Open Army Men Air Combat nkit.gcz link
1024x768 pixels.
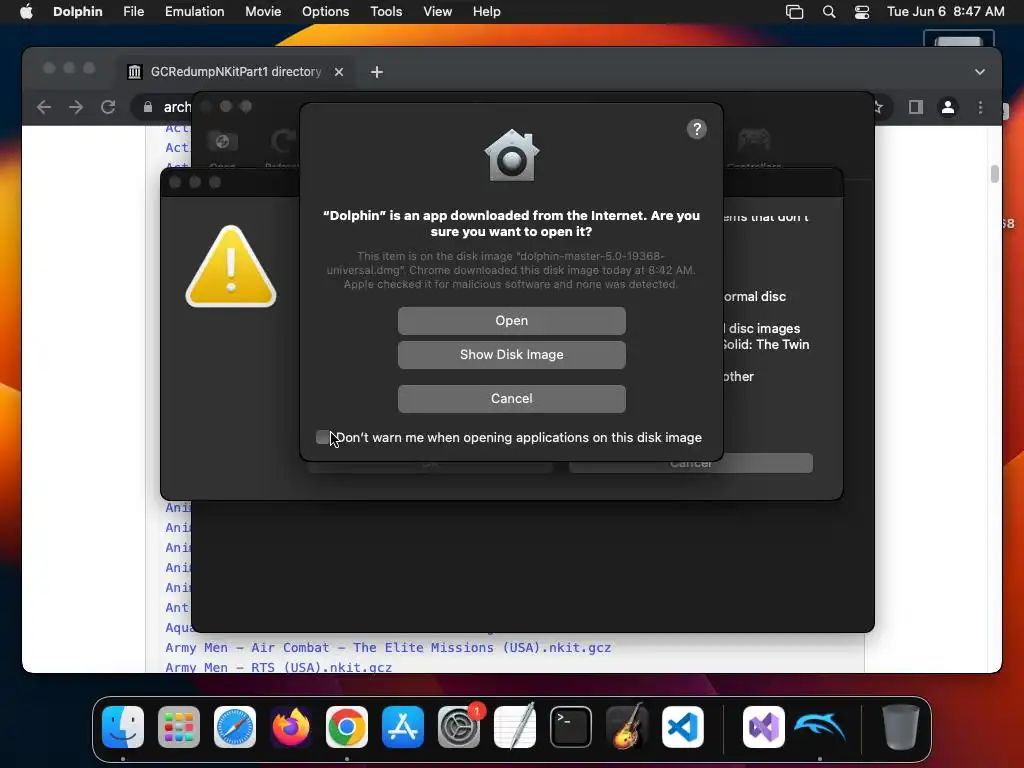pos(388,648)
